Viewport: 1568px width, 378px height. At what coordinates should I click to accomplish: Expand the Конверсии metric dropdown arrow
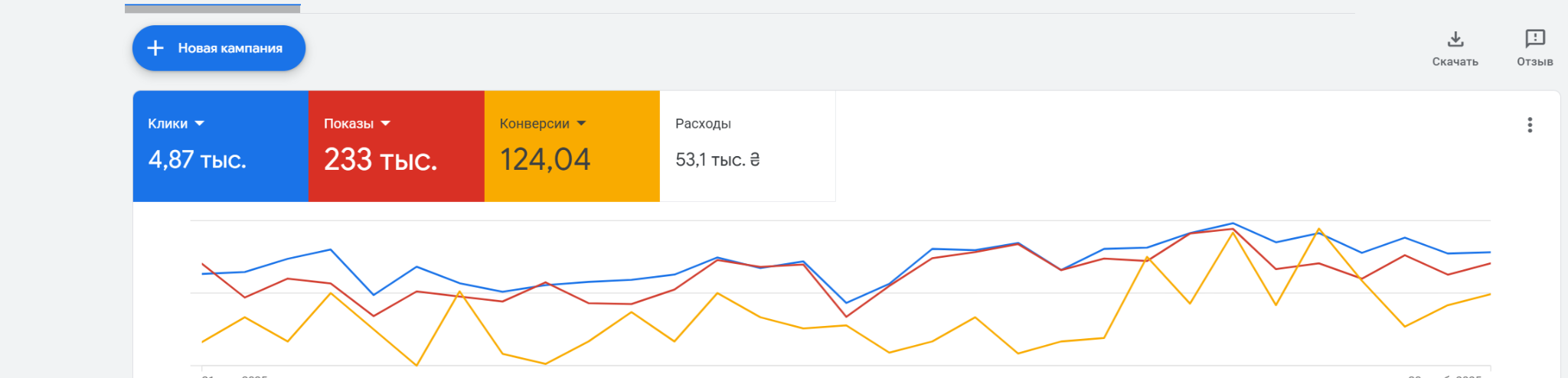pyautogui.click(x=581, y=123)
